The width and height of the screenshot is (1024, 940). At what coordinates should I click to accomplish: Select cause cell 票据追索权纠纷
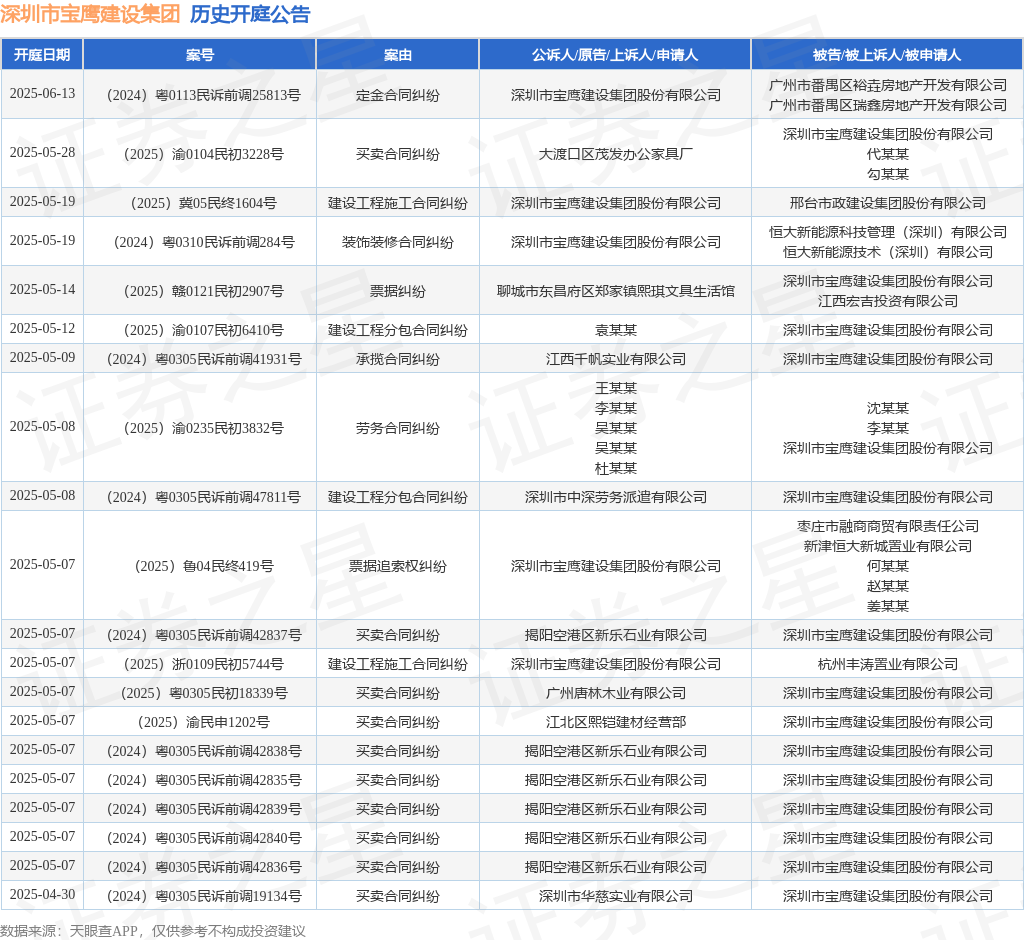click(x=398, y=566)
